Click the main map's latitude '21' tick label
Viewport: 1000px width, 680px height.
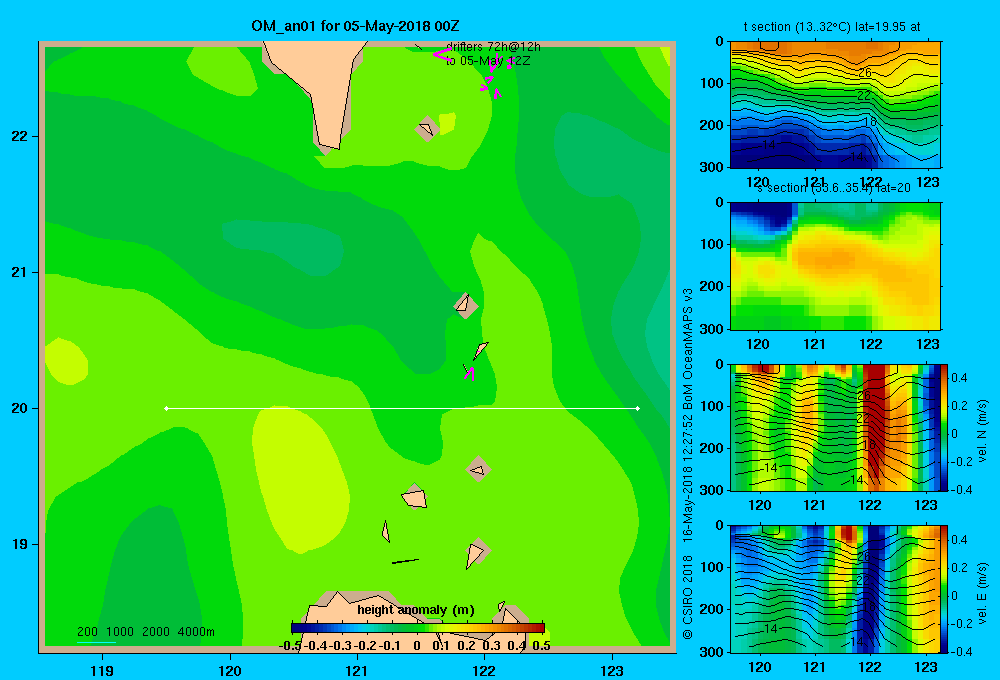[x=19, y=272]
